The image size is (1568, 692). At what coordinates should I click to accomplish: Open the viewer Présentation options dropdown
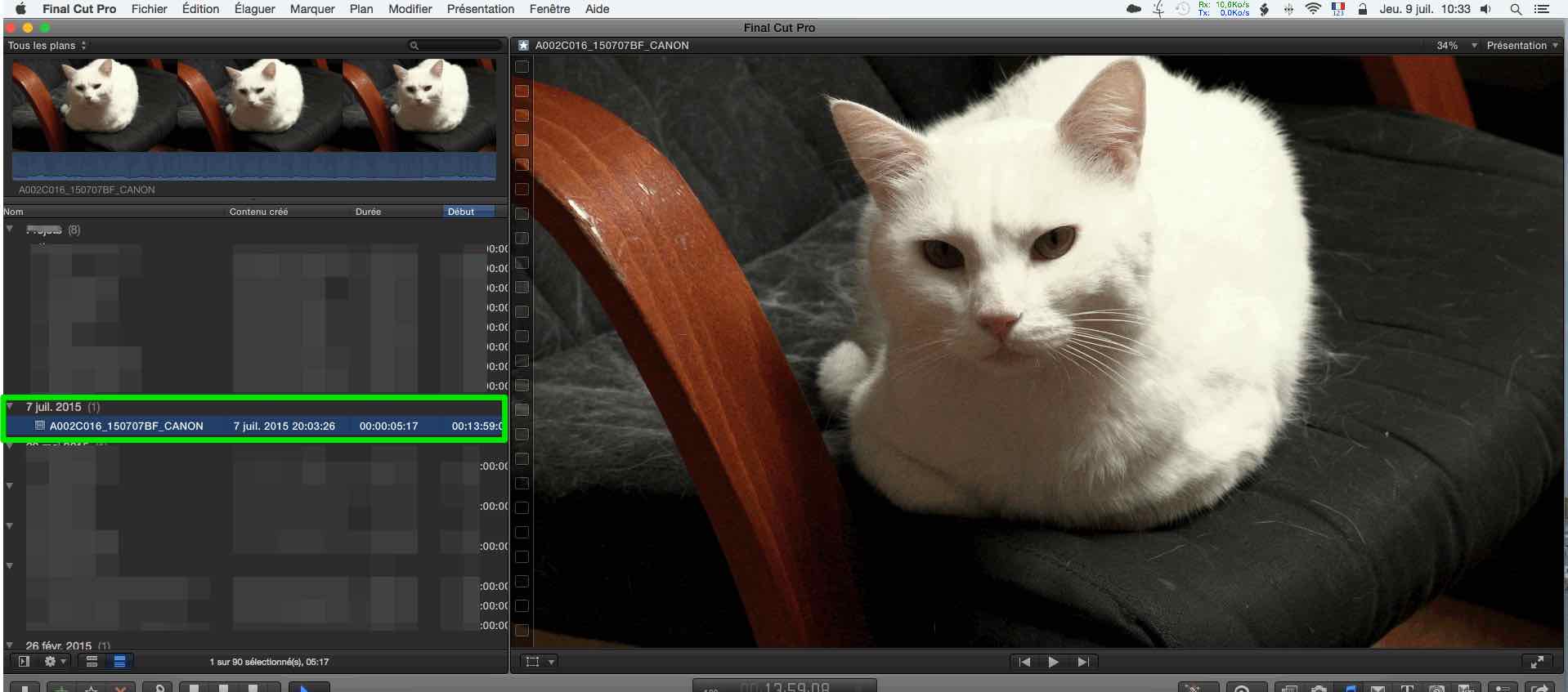(x=1522, y=46)
